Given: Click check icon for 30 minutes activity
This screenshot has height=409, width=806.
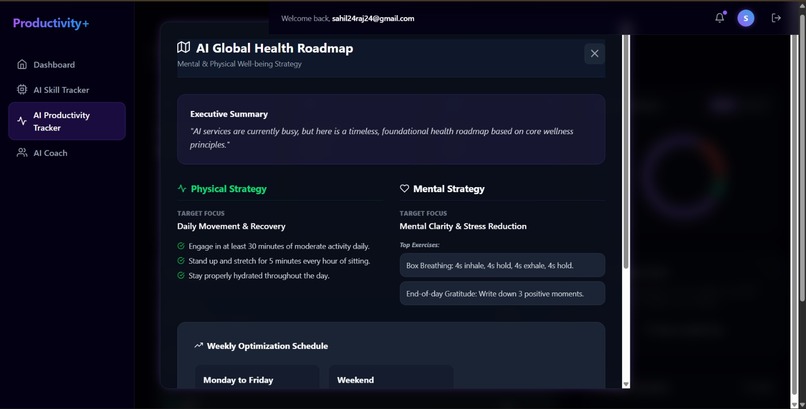Looking at the screenshot, I should 181,246.
